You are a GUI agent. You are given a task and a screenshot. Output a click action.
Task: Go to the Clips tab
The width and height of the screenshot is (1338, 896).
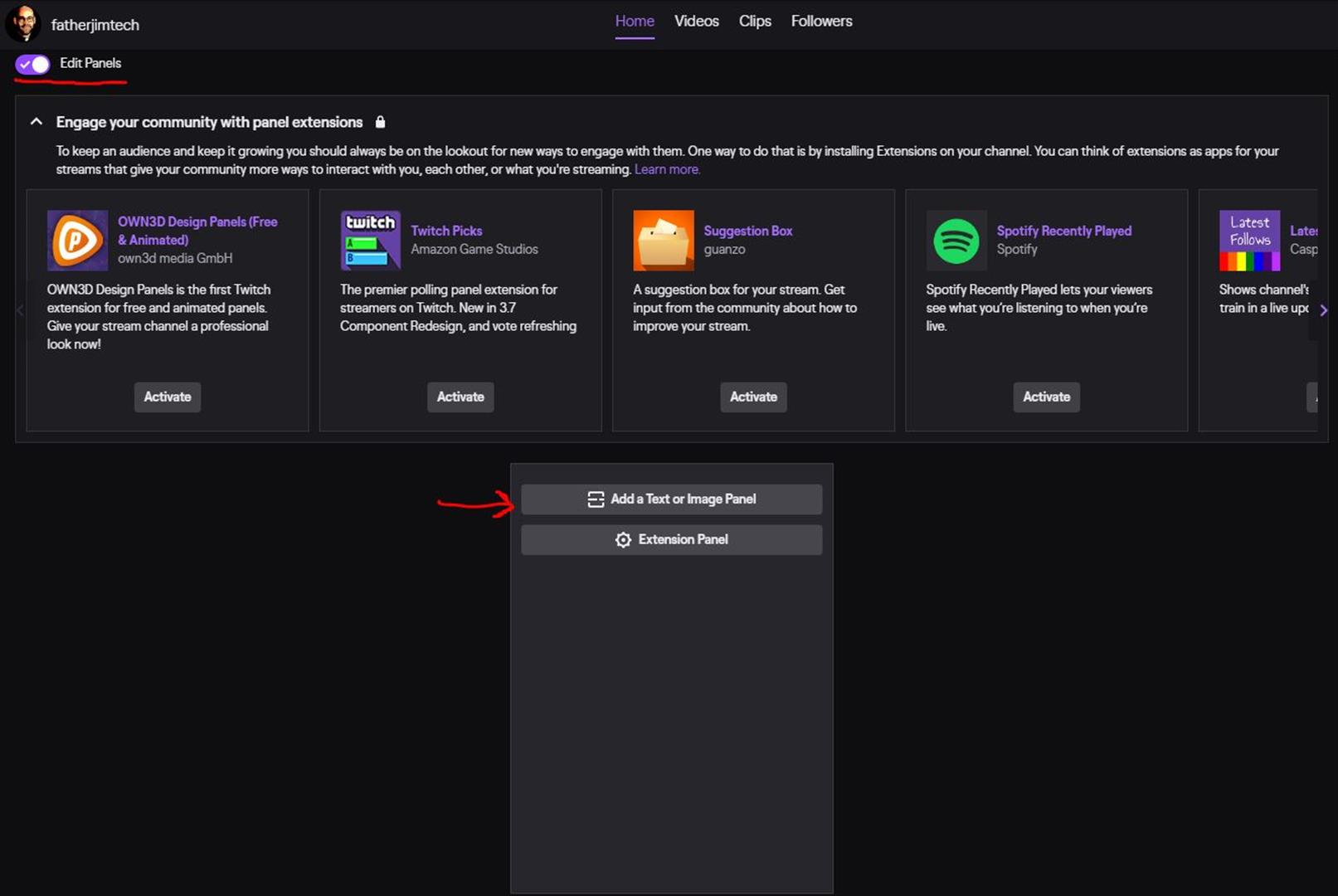point(755,22)
